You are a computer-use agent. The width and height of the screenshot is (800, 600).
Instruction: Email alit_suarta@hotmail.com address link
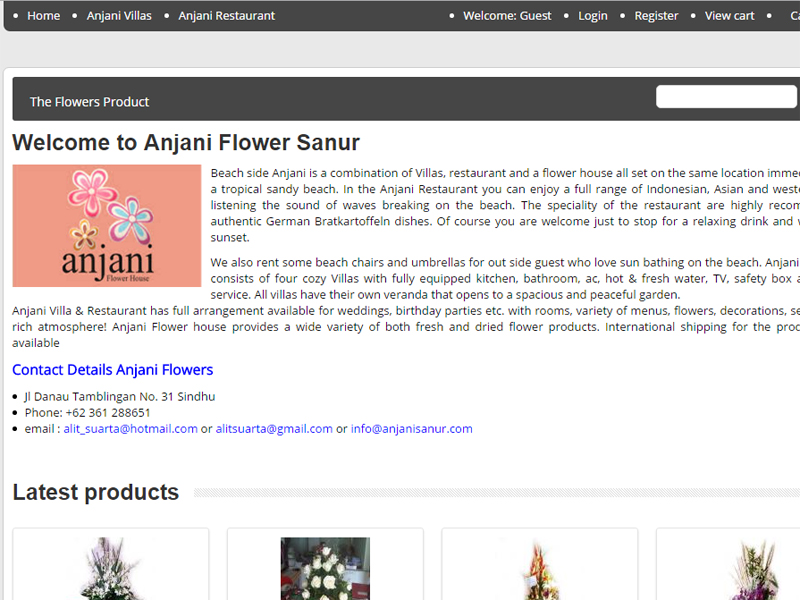tap(130, 429)
